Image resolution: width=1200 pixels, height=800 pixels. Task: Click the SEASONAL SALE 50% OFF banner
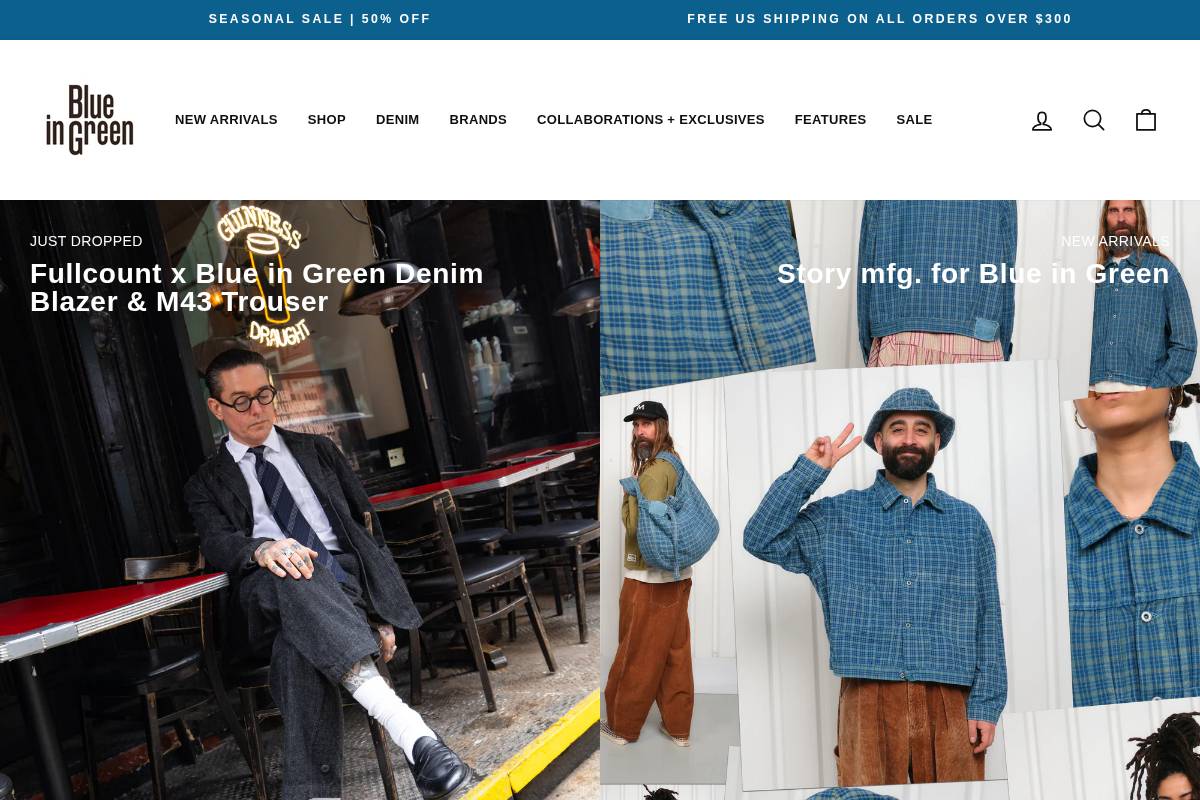(x=320, y=19)
